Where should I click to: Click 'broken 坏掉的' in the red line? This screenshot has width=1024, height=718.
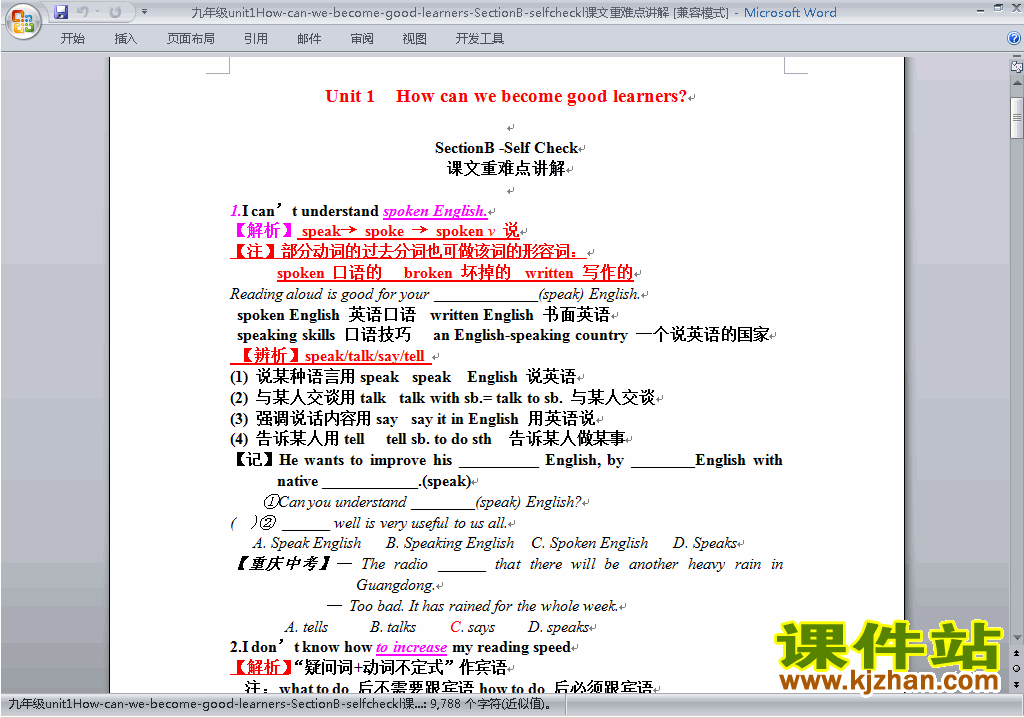457,272
